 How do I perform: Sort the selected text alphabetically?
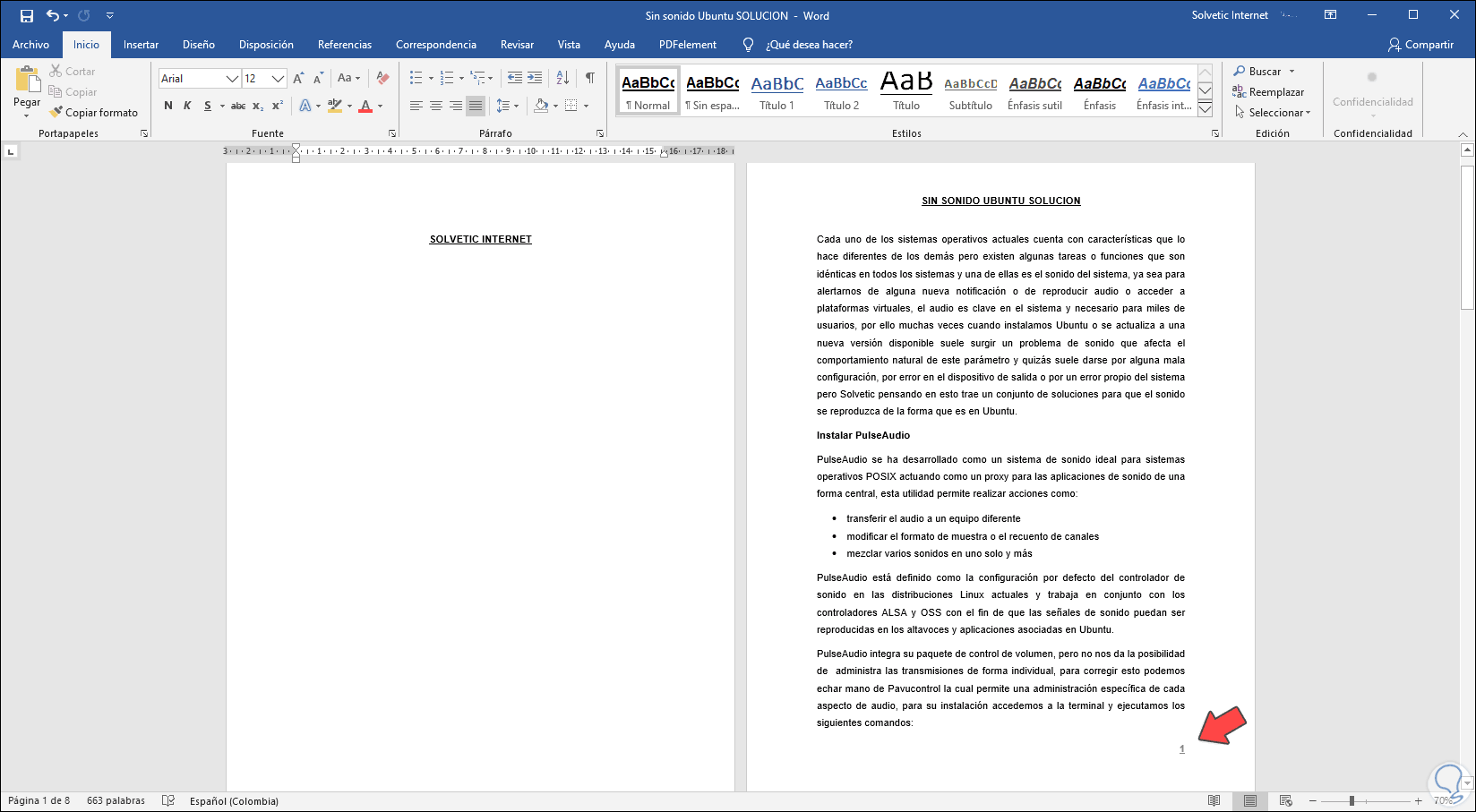click(562, 78)
